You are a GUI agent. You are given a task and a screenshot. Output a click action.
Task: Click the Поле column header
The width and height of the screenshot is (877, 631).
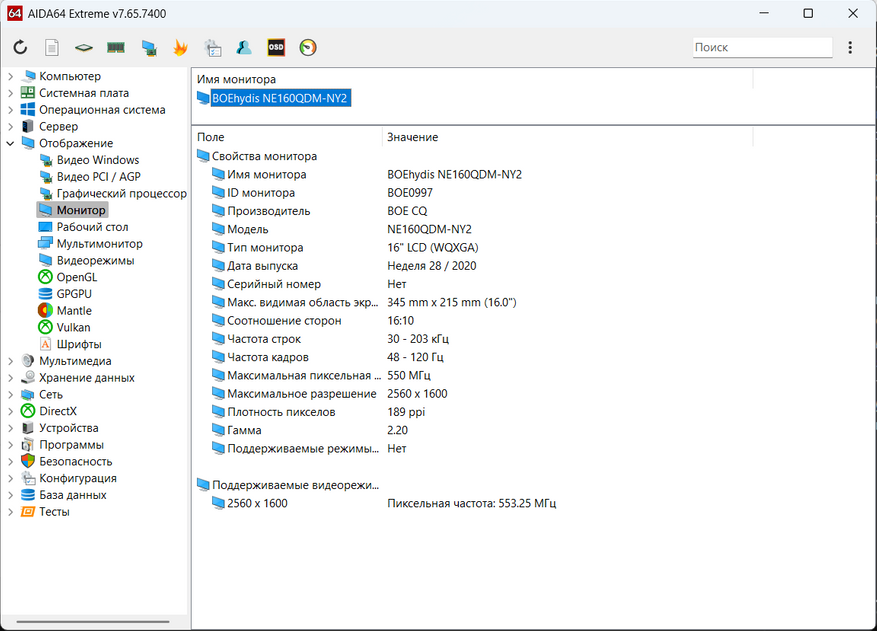coord(211,137)
